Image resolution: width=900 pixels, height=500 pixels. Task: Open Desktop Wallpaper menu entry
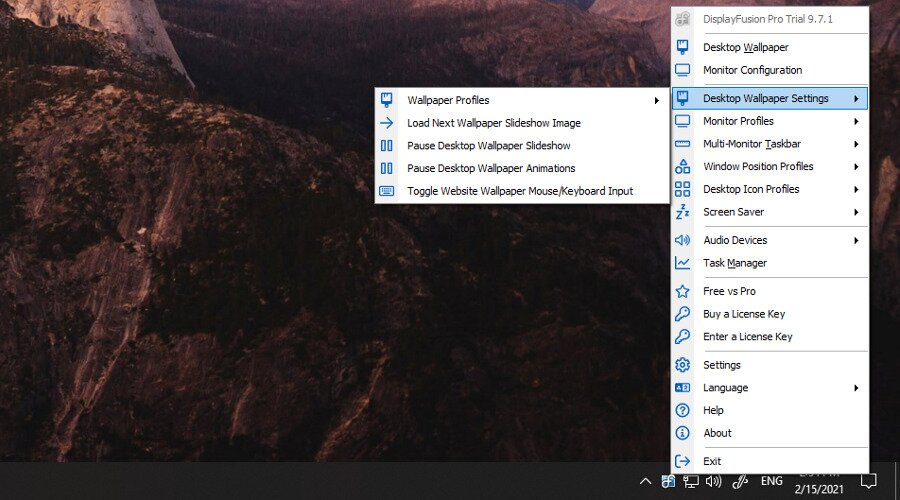[770, 47]
